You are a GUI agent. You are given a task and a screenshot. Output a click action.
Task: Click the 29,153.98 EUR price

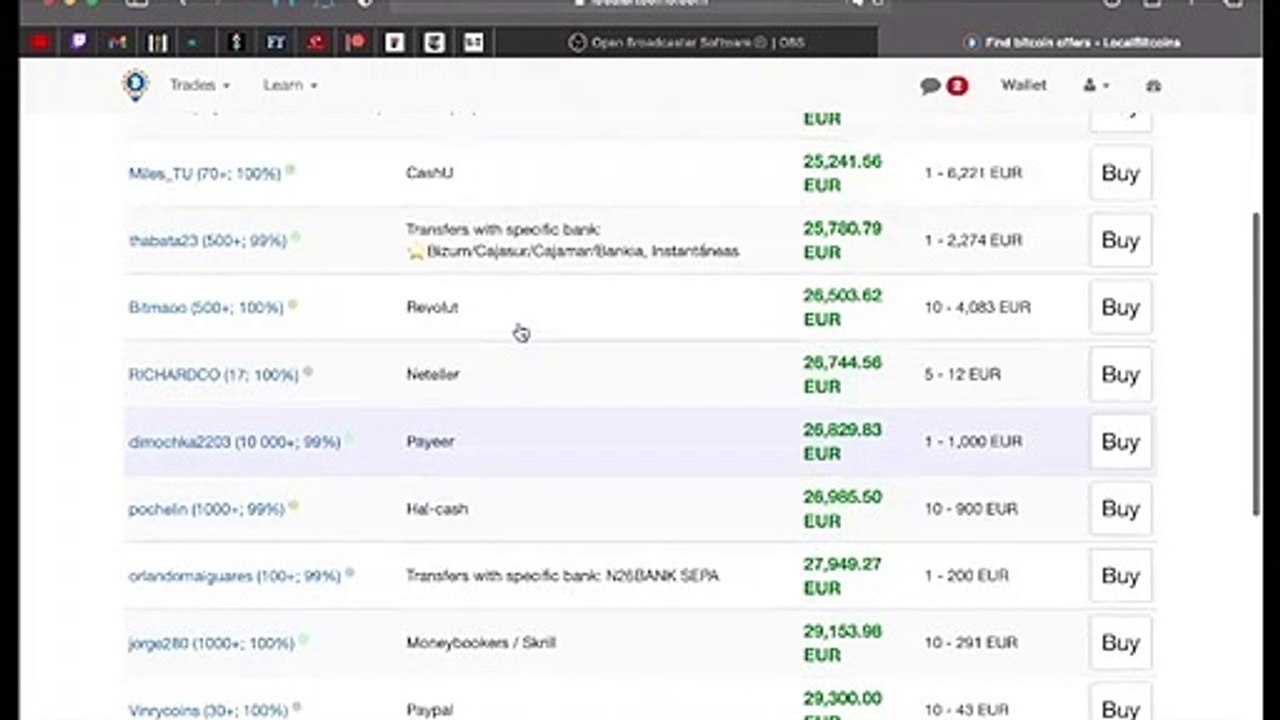(x=842, y=642)
